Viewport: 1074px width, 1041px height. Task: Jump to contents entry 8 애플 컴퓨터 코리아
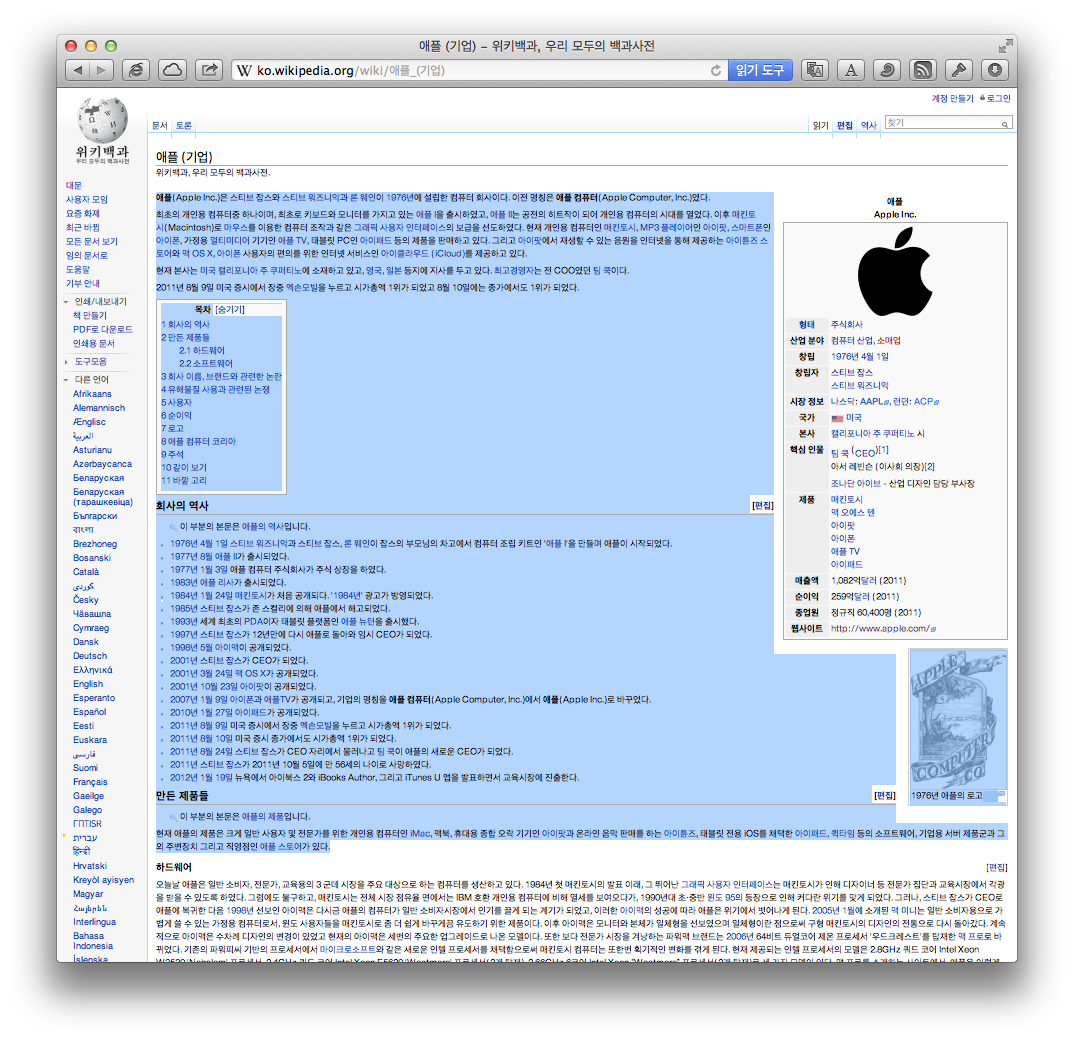coord(199,442)
